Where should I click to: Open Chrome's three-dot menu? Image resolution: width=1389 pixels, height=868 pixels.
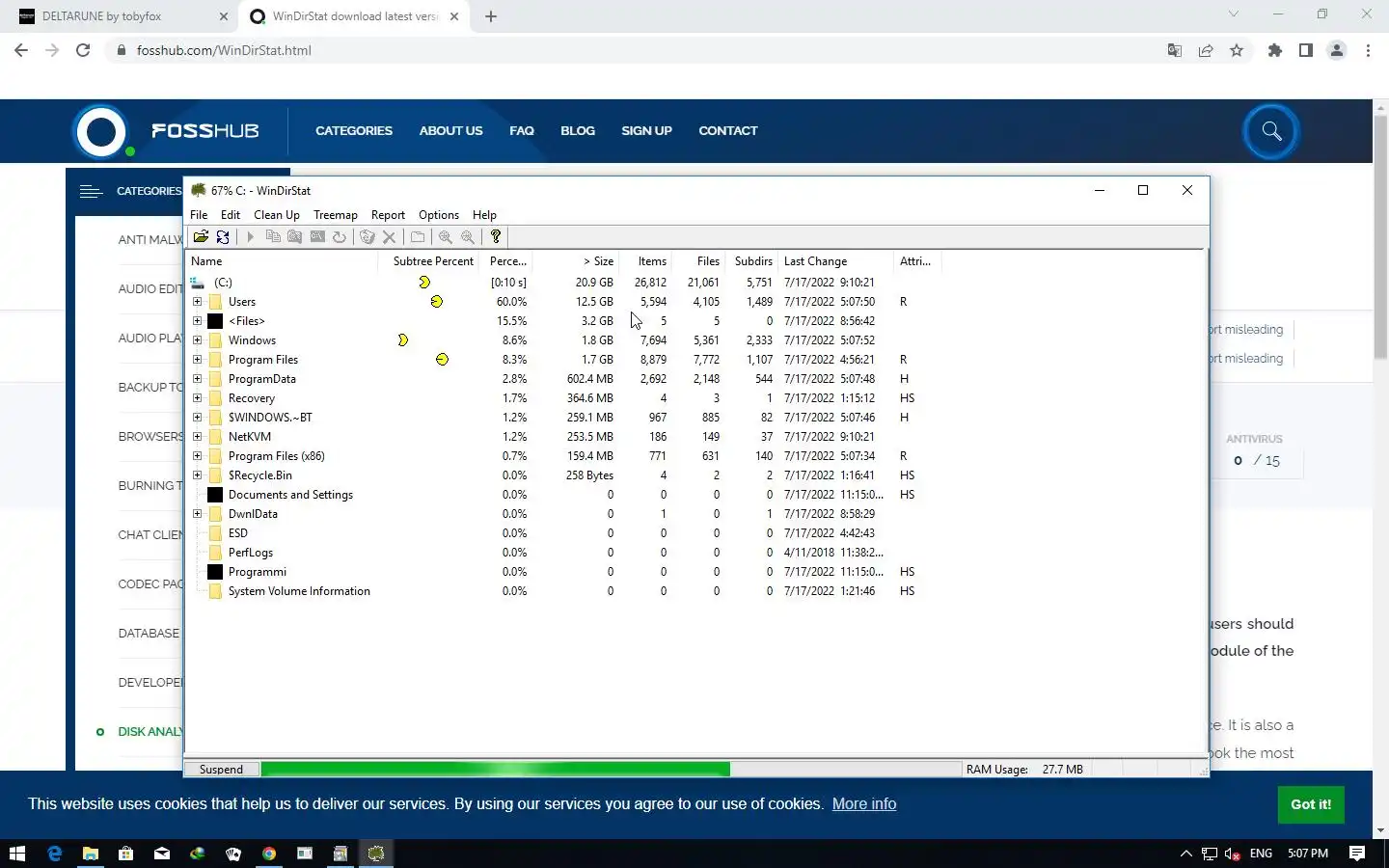(1368, 50)
